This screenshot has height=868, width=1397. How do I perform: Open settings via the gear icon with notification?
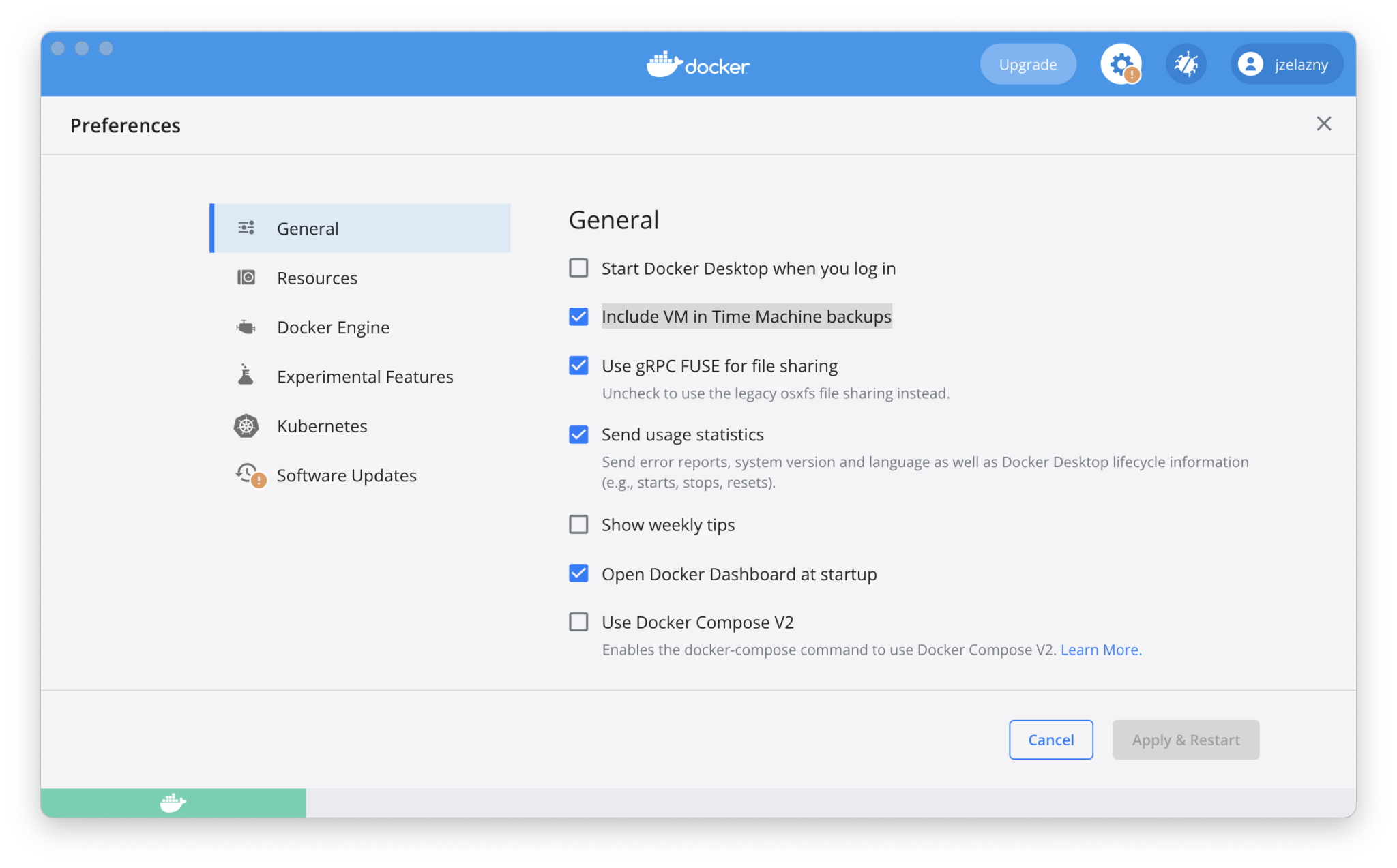pos(1119,63)
